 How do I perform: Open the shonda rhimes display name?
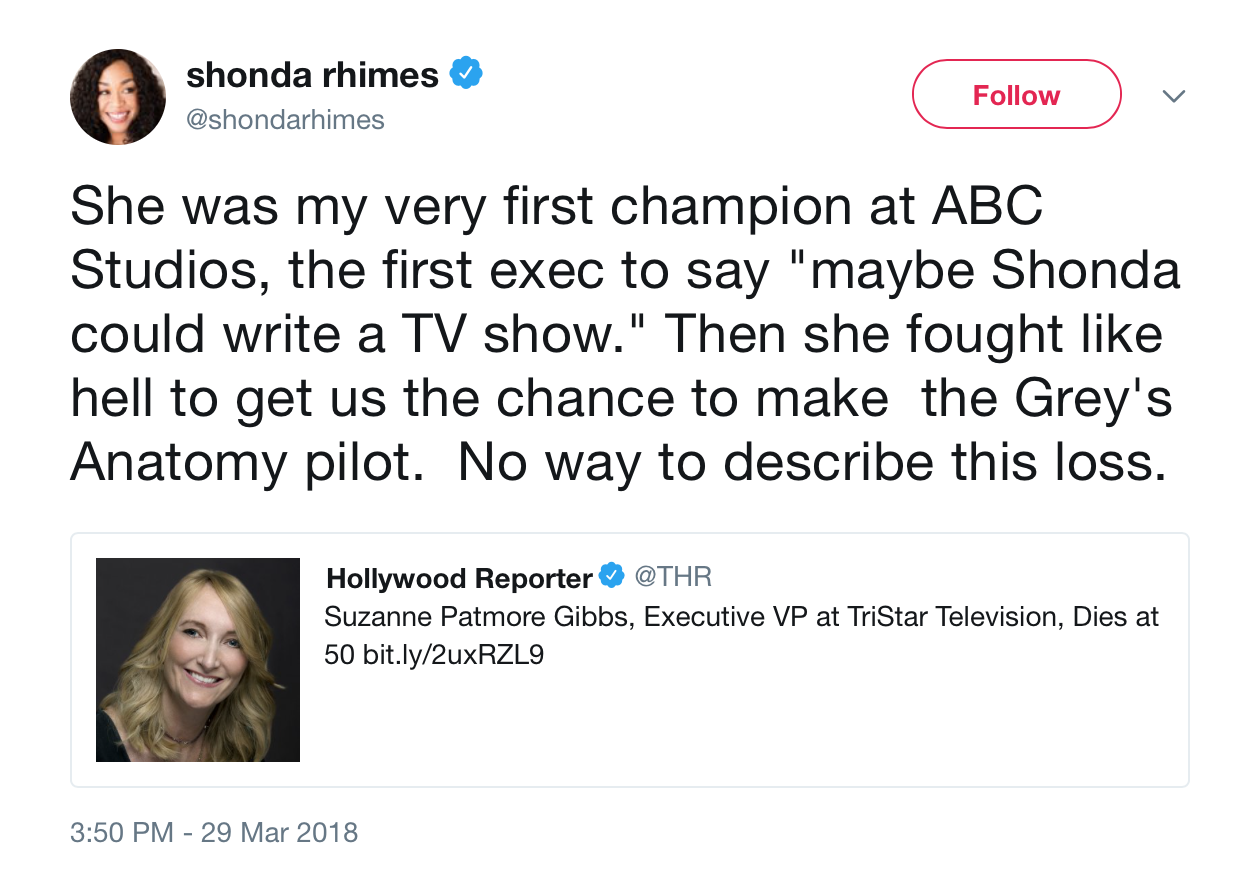click(312, 74)
